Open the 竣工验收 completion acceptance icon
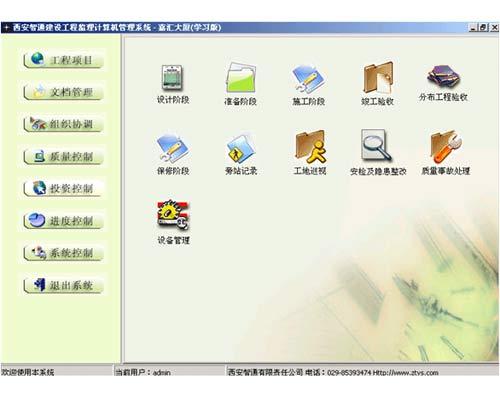Viewport: 500px width, 400px height. click(x=377, y=84)
